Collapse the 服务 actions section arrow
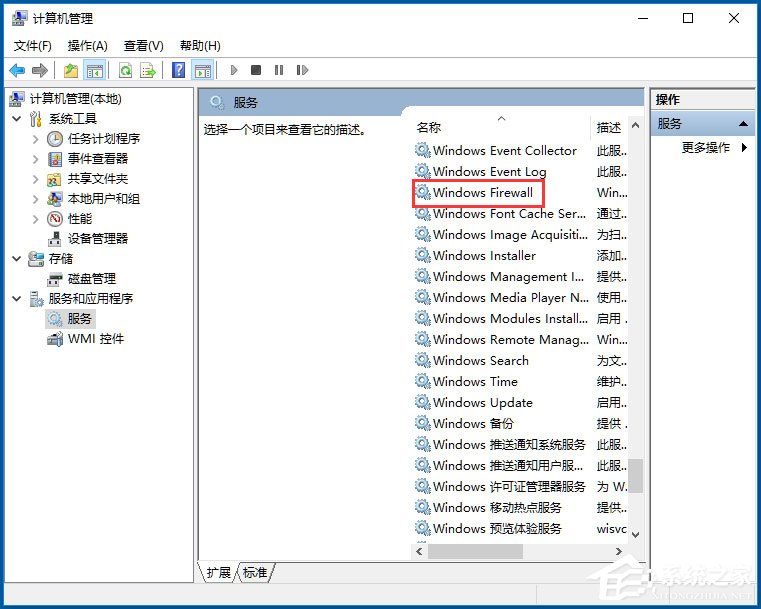 tap(743, 124)
